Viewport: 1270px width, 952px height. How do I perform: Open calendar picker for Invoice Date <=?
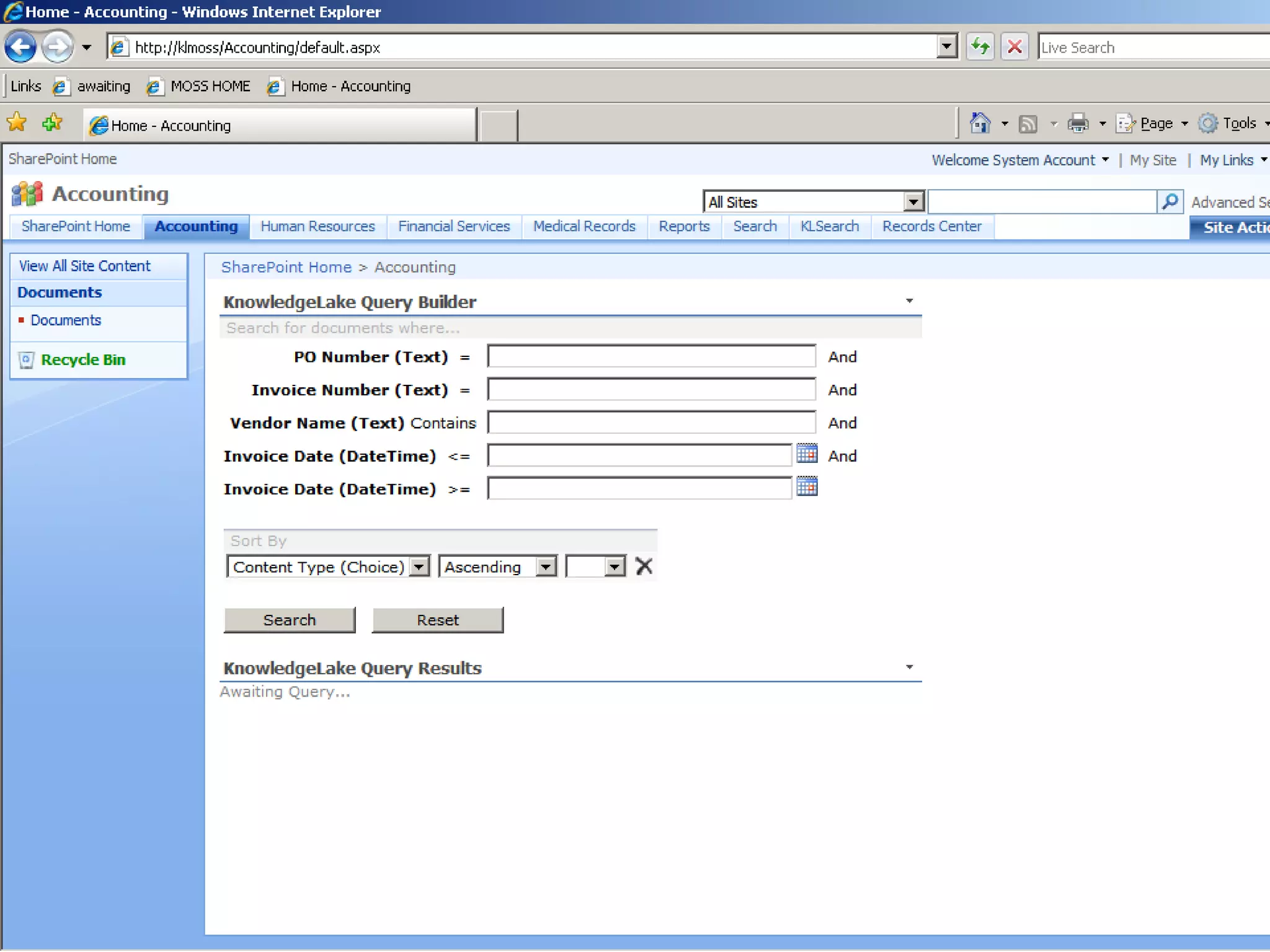(806, 454)
